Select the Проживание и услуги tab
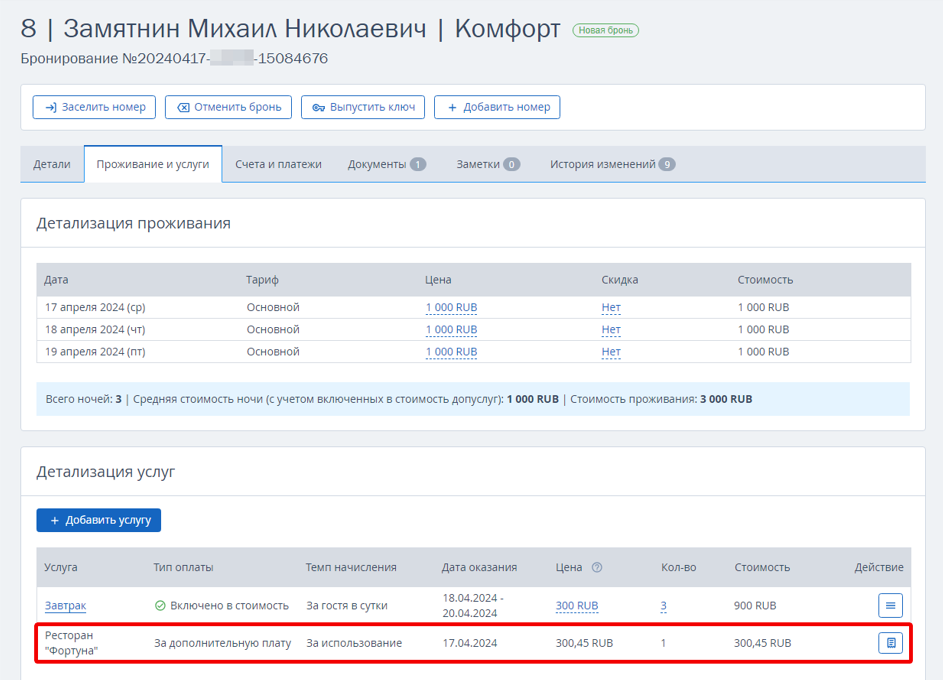 click(153, 164)
